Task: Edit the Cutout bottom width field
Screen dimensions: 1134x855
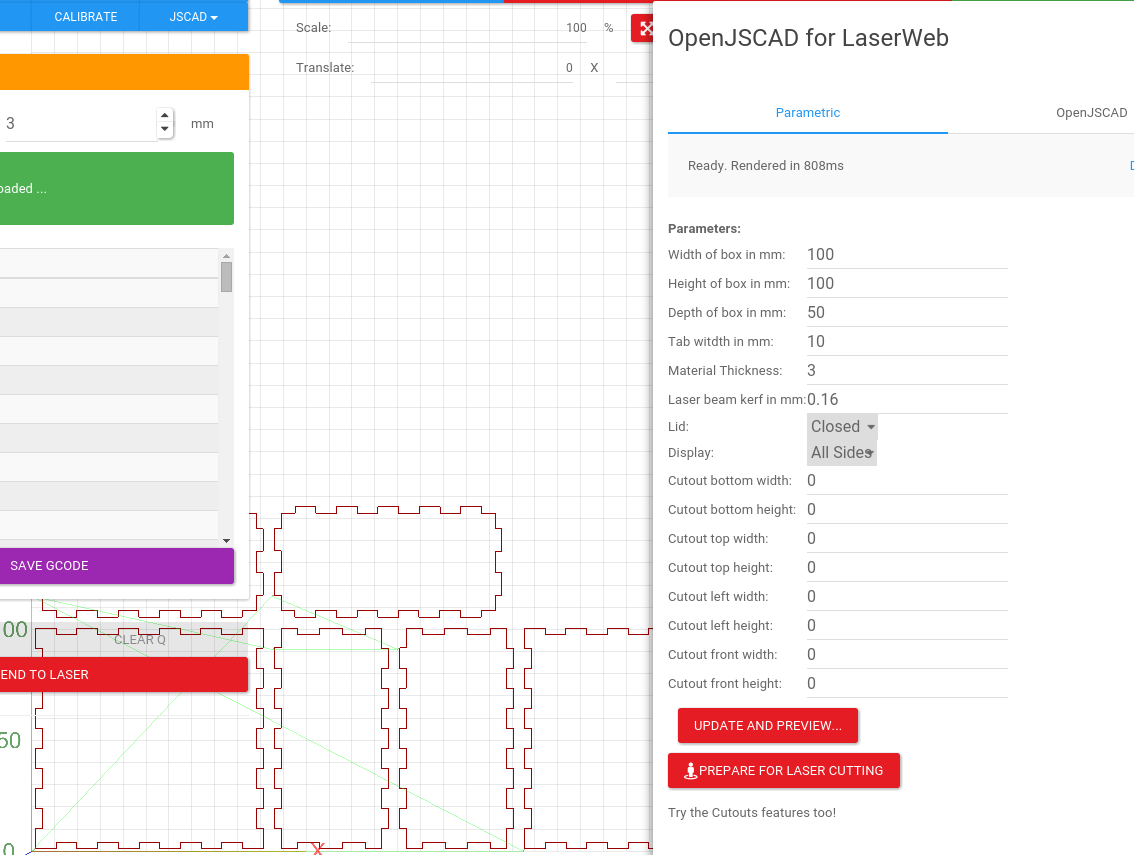Action: click(x=907, y=481)
